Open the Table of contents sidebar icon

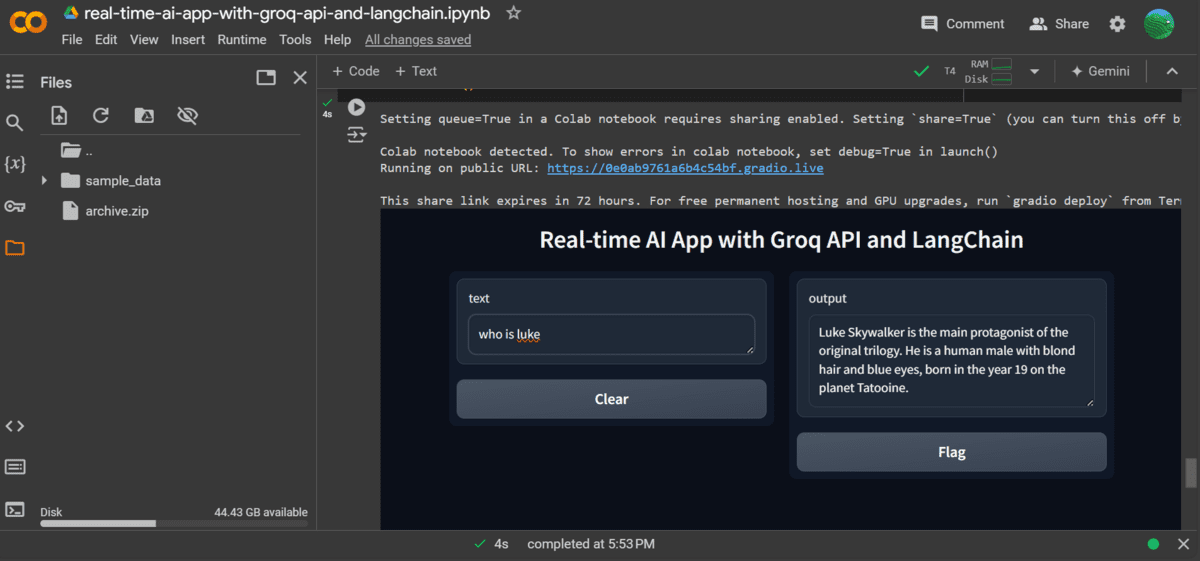click(x=14, y=81)
